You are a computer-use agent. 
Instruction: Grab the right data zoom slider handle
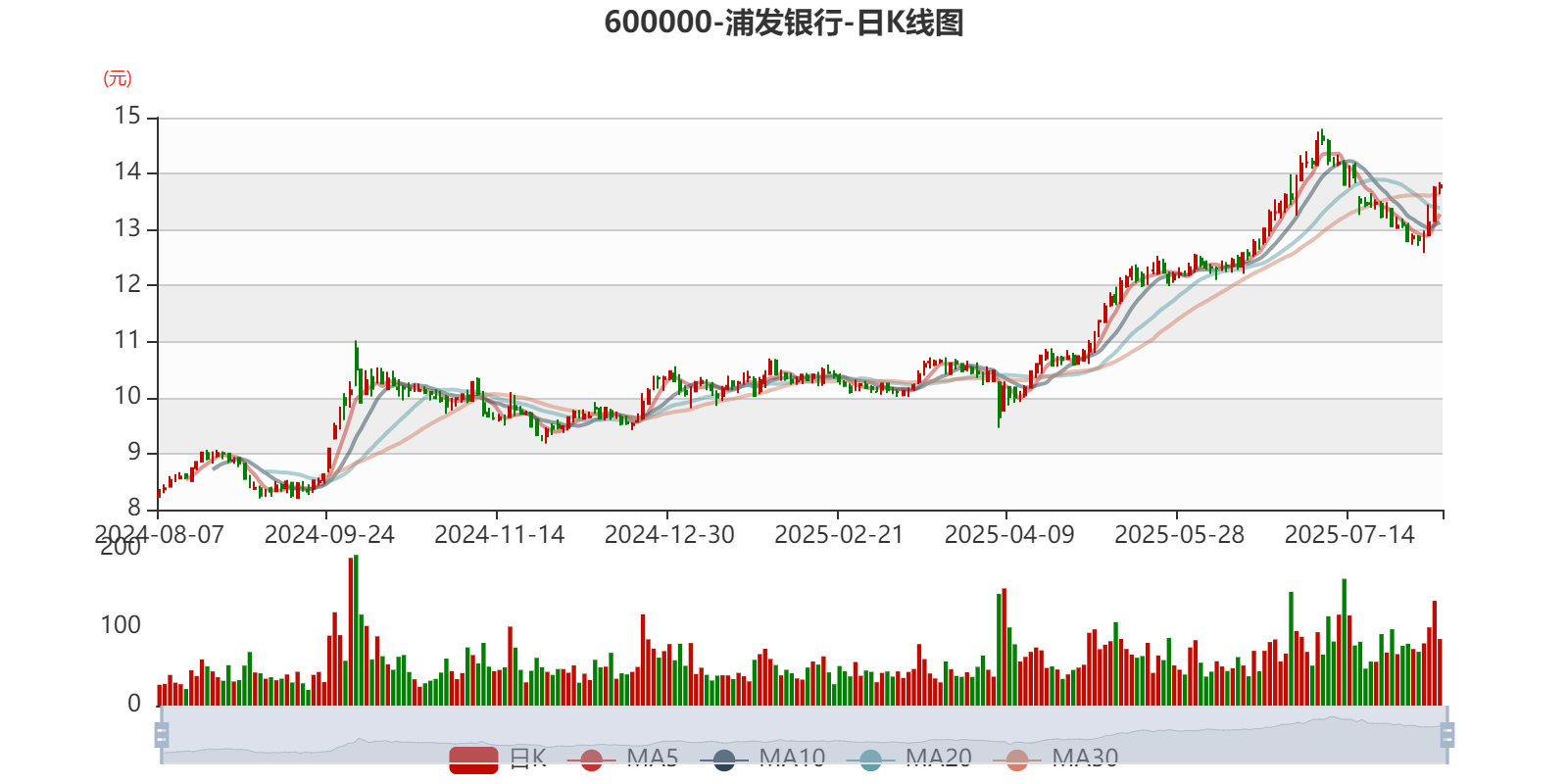click(x=1447, y=734)
